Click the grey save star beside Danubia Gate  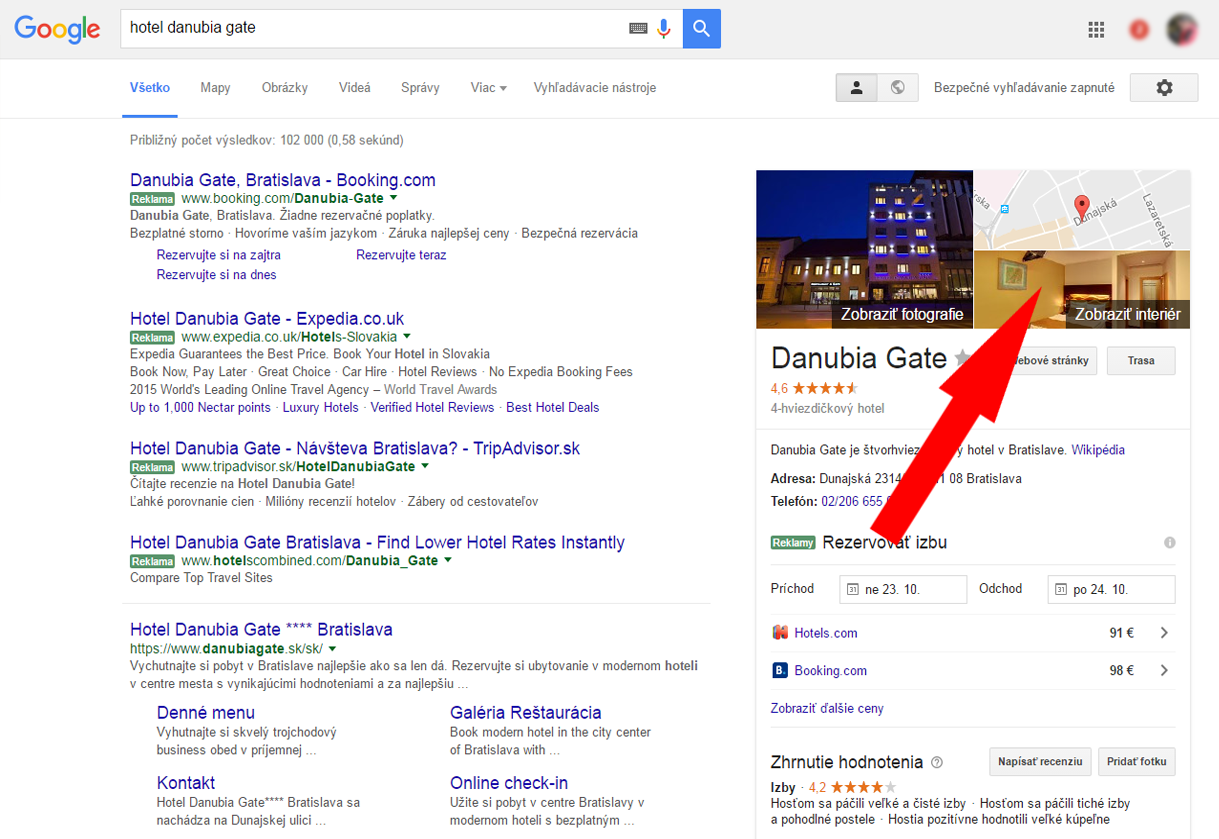tap(962, 358)
